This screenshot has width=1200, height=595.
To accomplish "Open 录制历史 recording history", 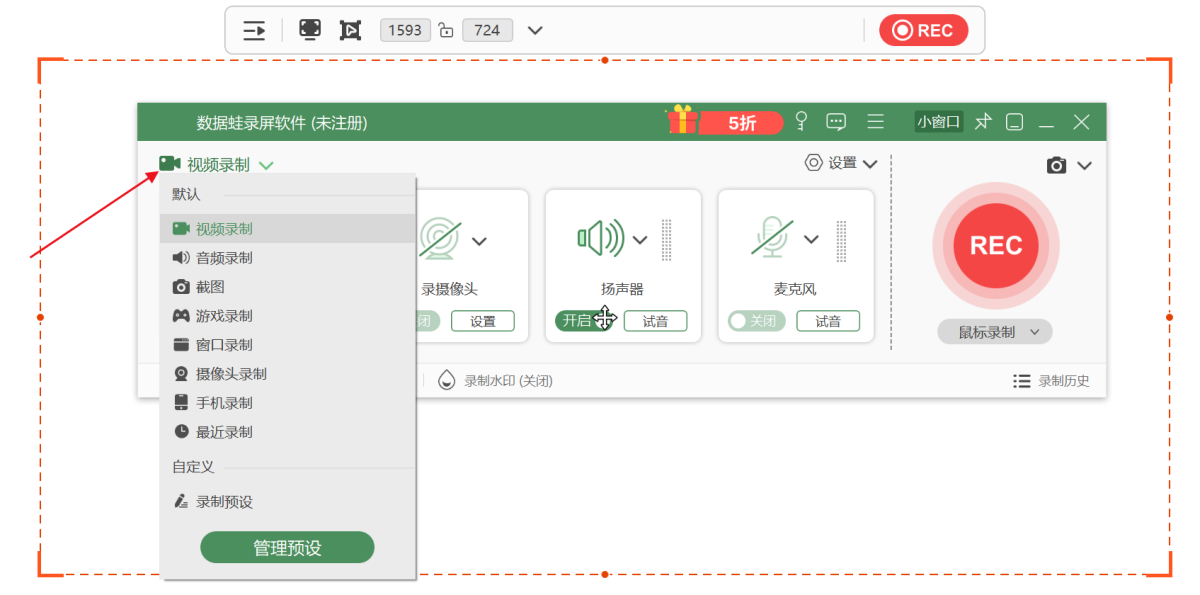I will tap(1051, 381).
